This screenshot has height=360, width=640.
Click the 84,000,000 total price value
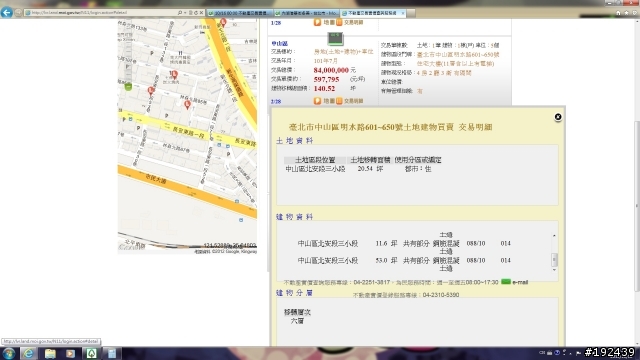331,70
